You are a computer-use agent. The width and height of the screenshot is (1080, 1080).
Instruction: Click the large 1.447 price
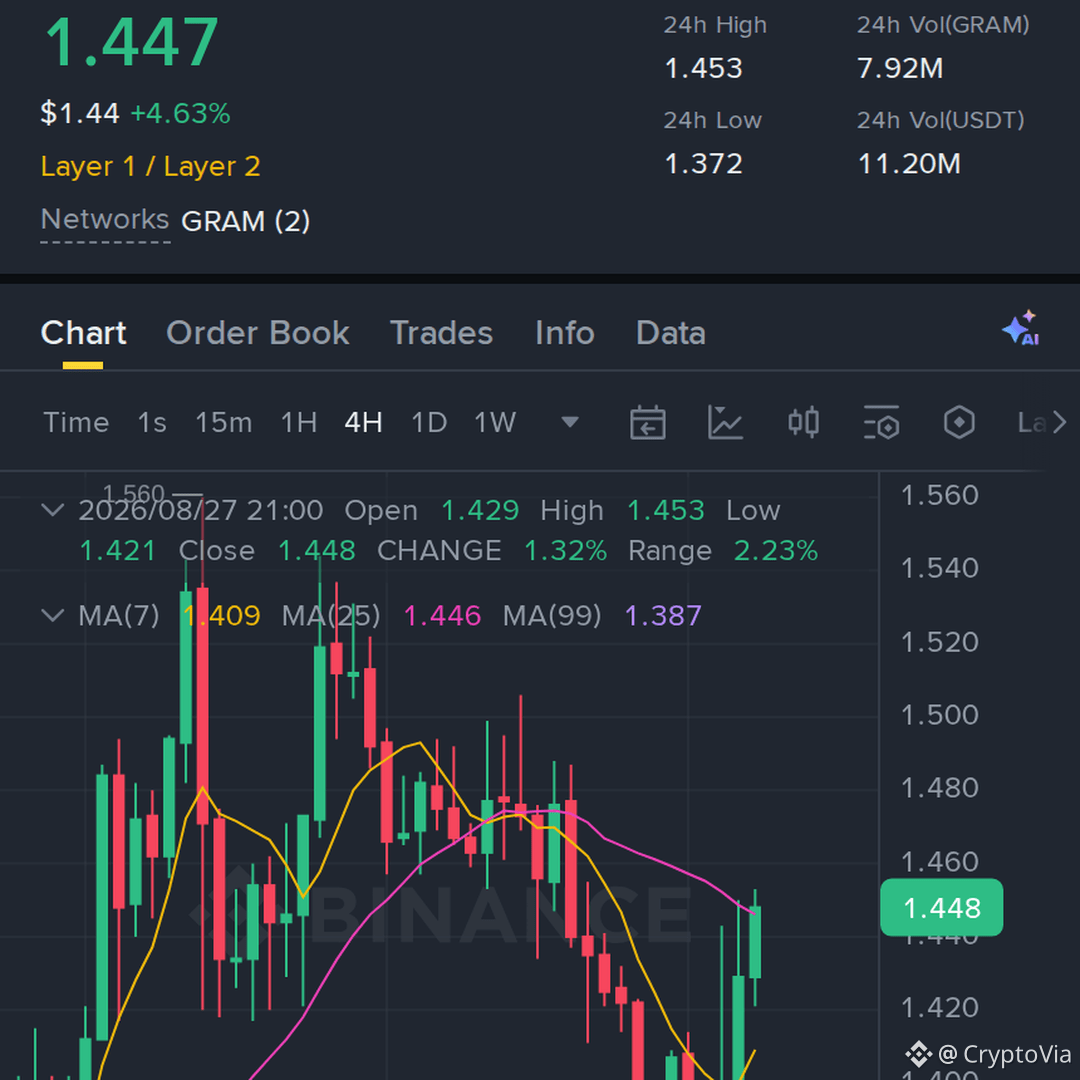click(132, 43)
